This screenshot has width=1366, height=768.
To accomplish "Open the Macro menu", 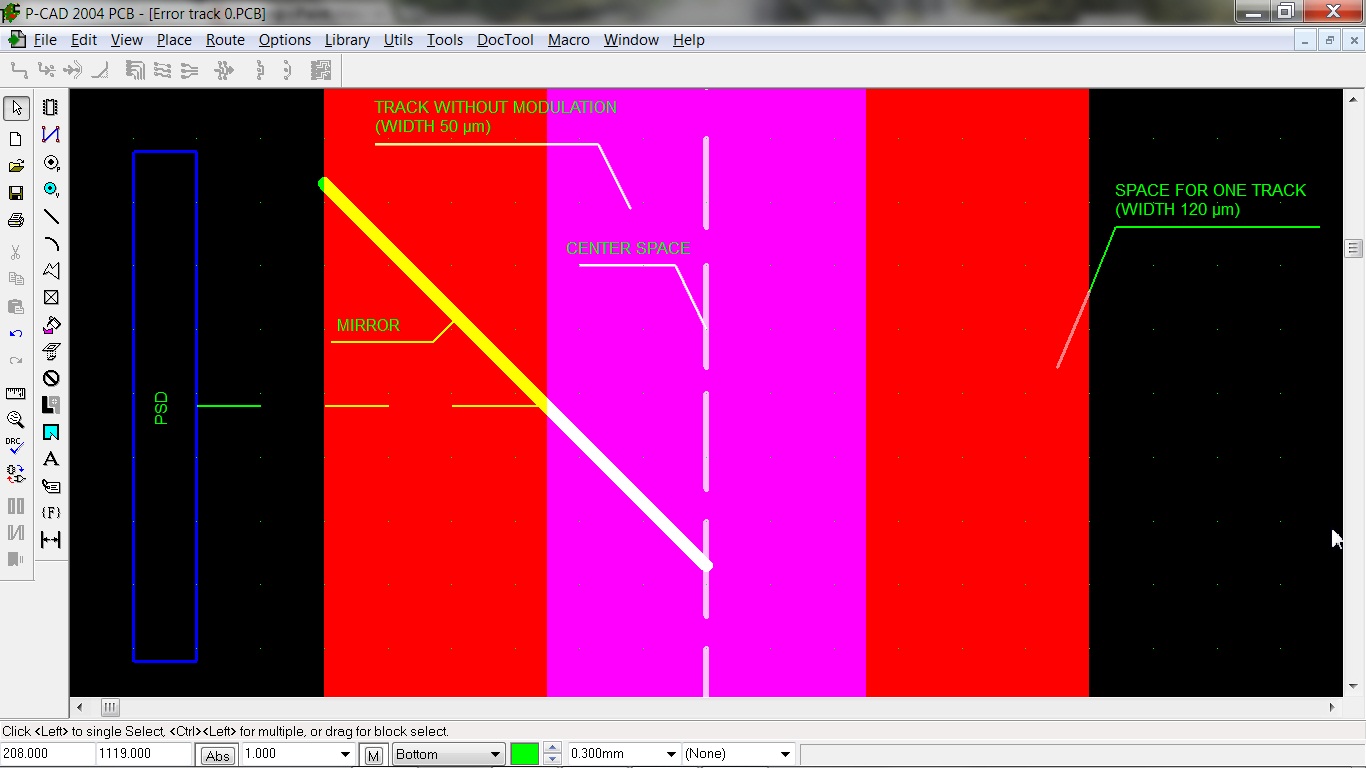I will [x=569, y=40].
